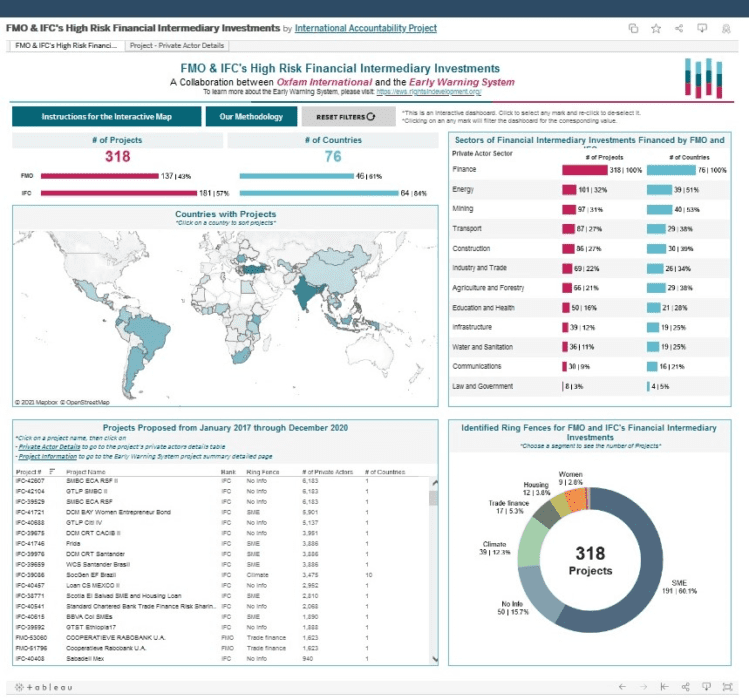Select the Trade finance segment of the donut

click(x=546, y=515)
